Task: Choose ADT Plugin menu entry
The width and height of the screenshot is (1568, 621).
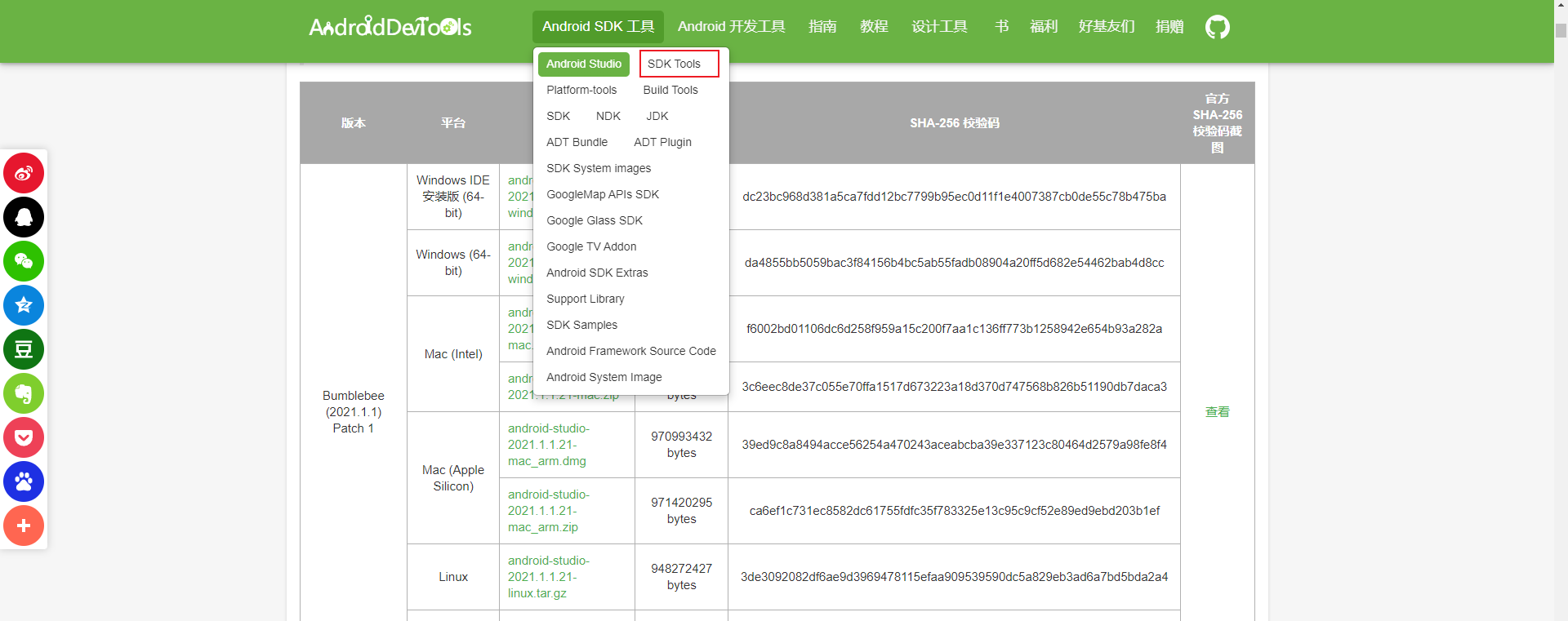Action: coord(662,142)
